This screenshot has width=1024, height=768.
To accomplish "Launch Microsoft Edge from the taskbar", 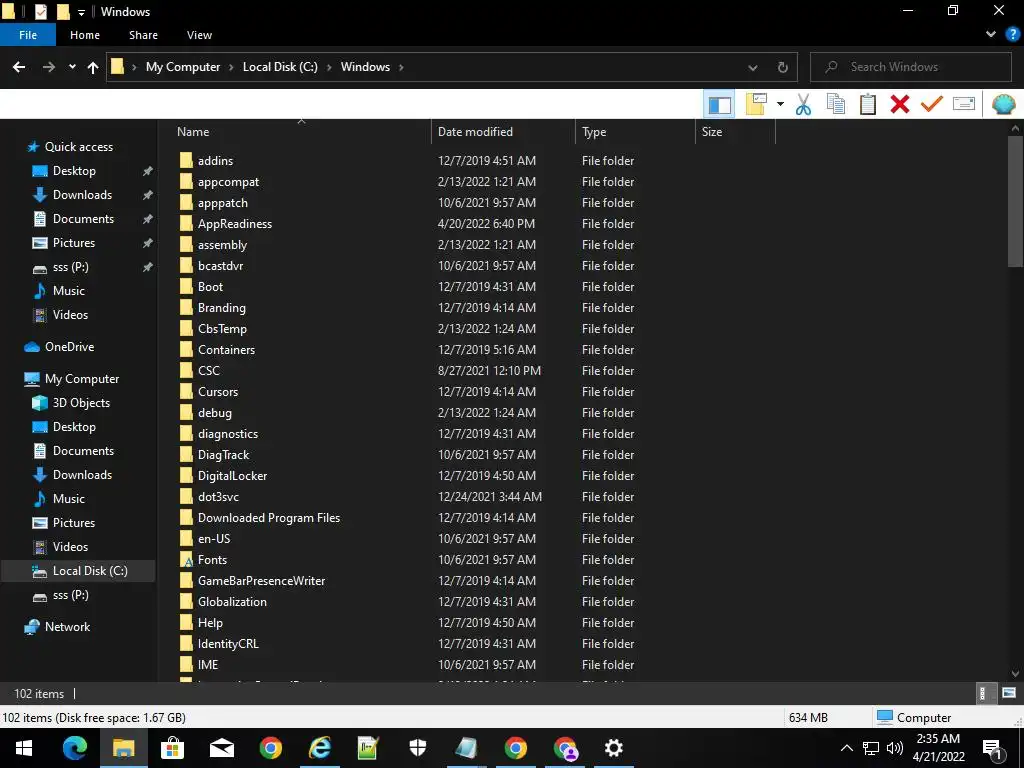I will pyautogui.click(x=74, y=748).
